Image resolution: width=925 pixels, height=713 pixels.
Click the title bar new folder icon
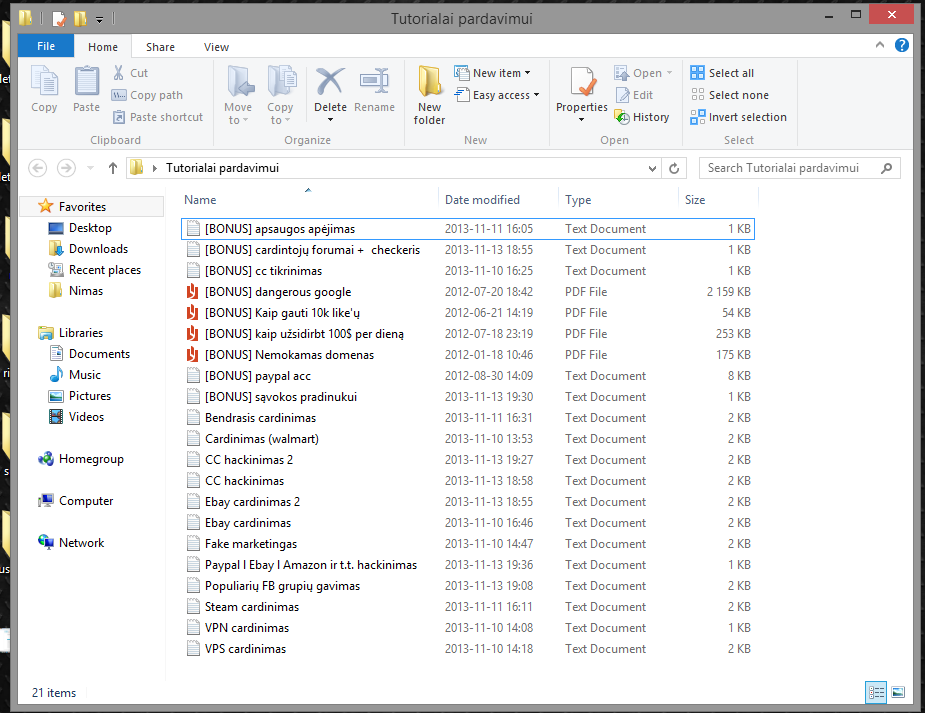[x=80, y=19]
